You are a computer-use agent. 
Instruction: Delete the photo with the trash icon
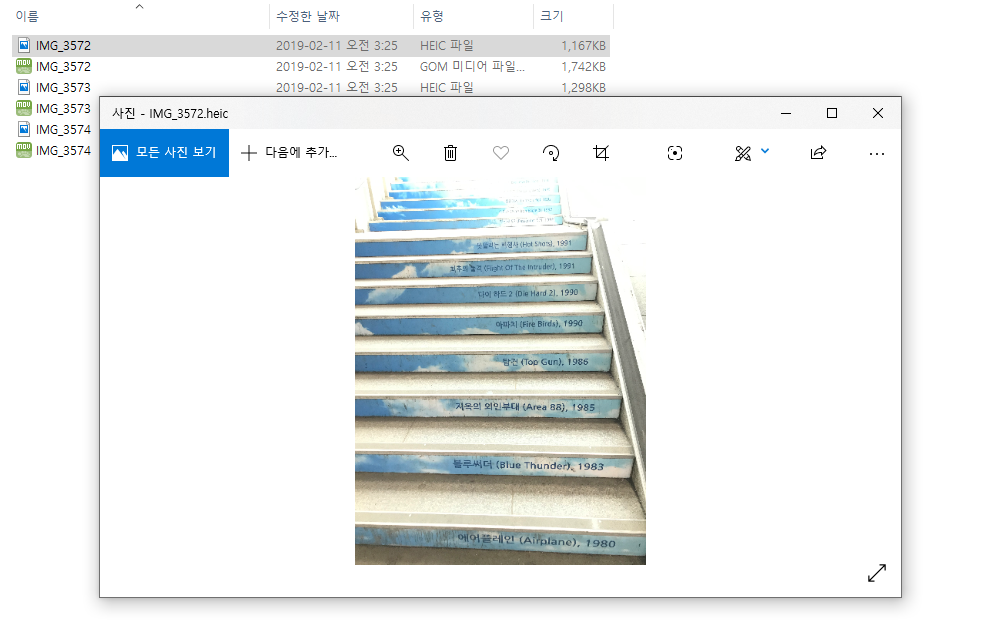(450, 153)
